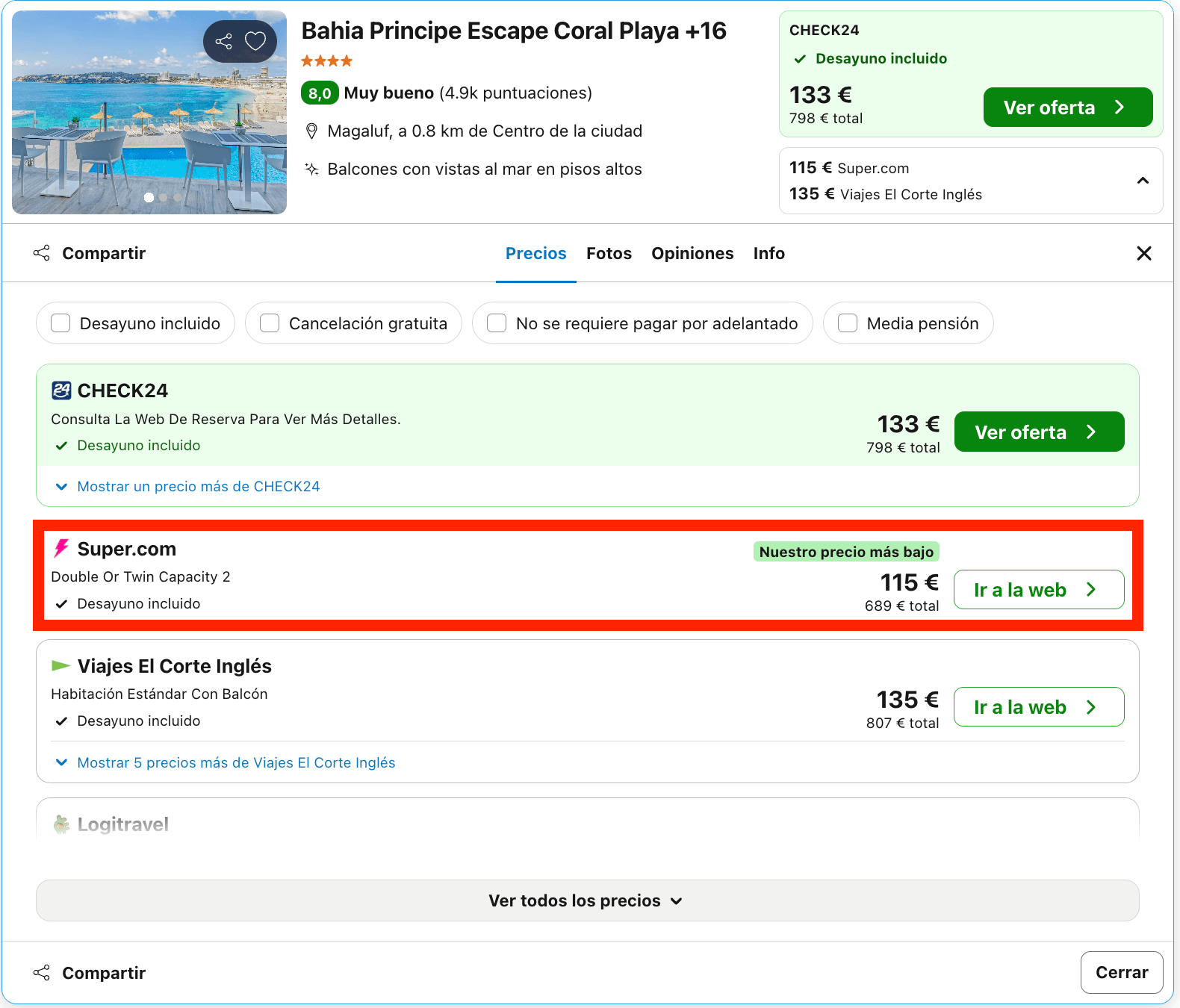Click the 115 € Super.com summary price
The image size is (1180, 1008).
[849, 168]
